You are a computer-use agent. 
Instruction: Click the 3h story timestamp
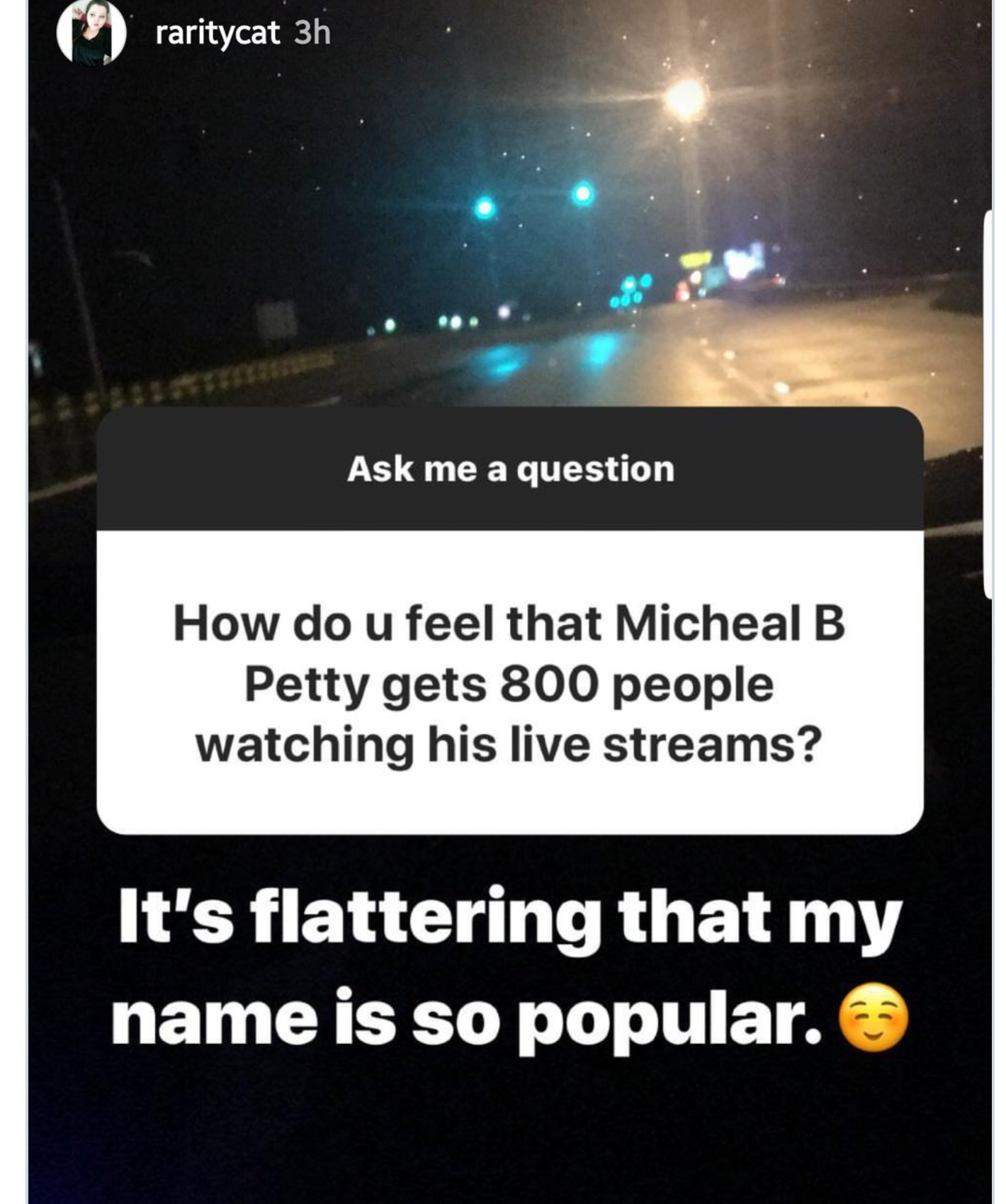pos(312,33)
